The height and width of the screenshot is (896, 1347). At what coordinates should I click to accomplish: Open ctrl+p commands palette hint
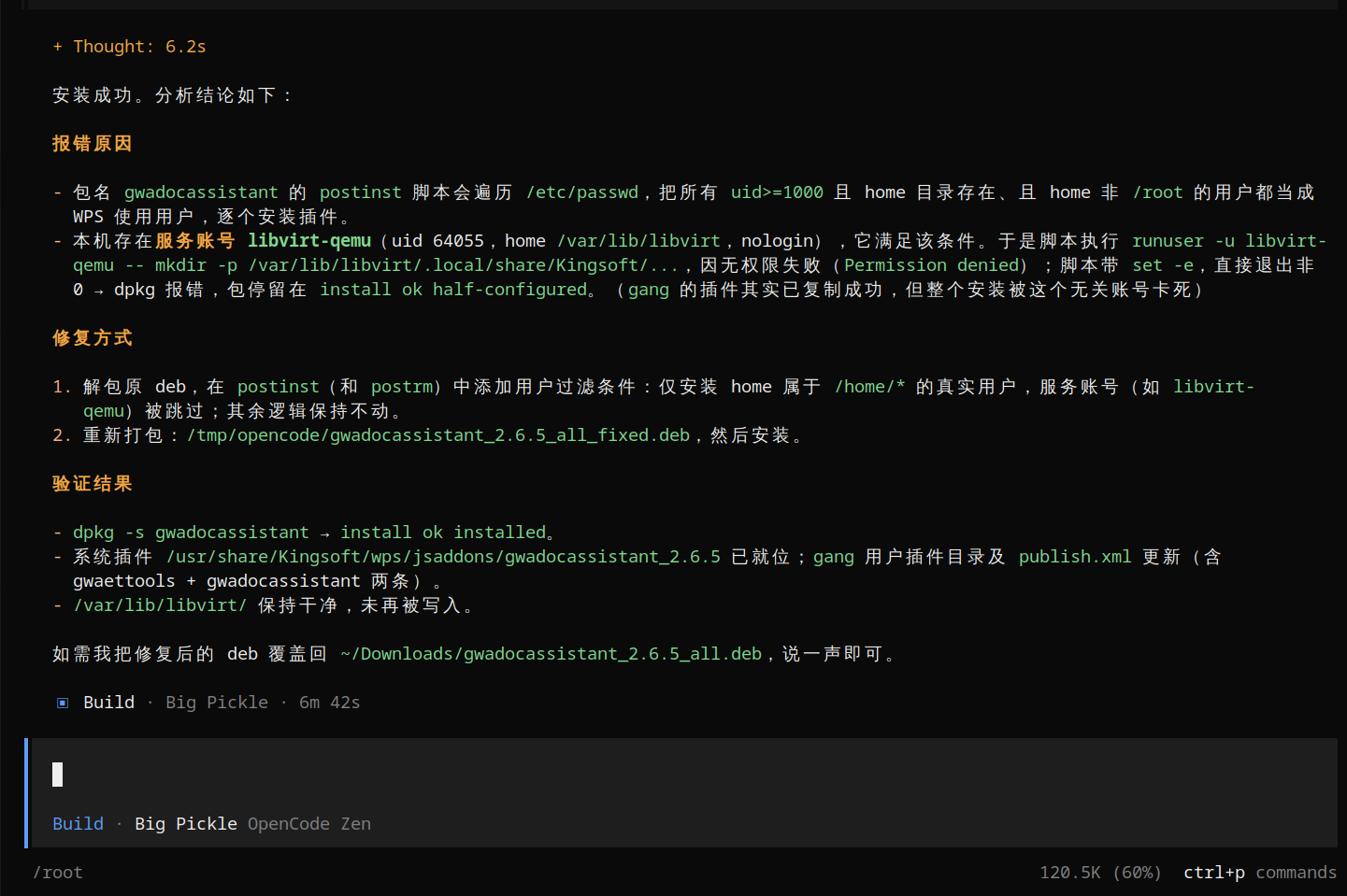click(1260, 872)
